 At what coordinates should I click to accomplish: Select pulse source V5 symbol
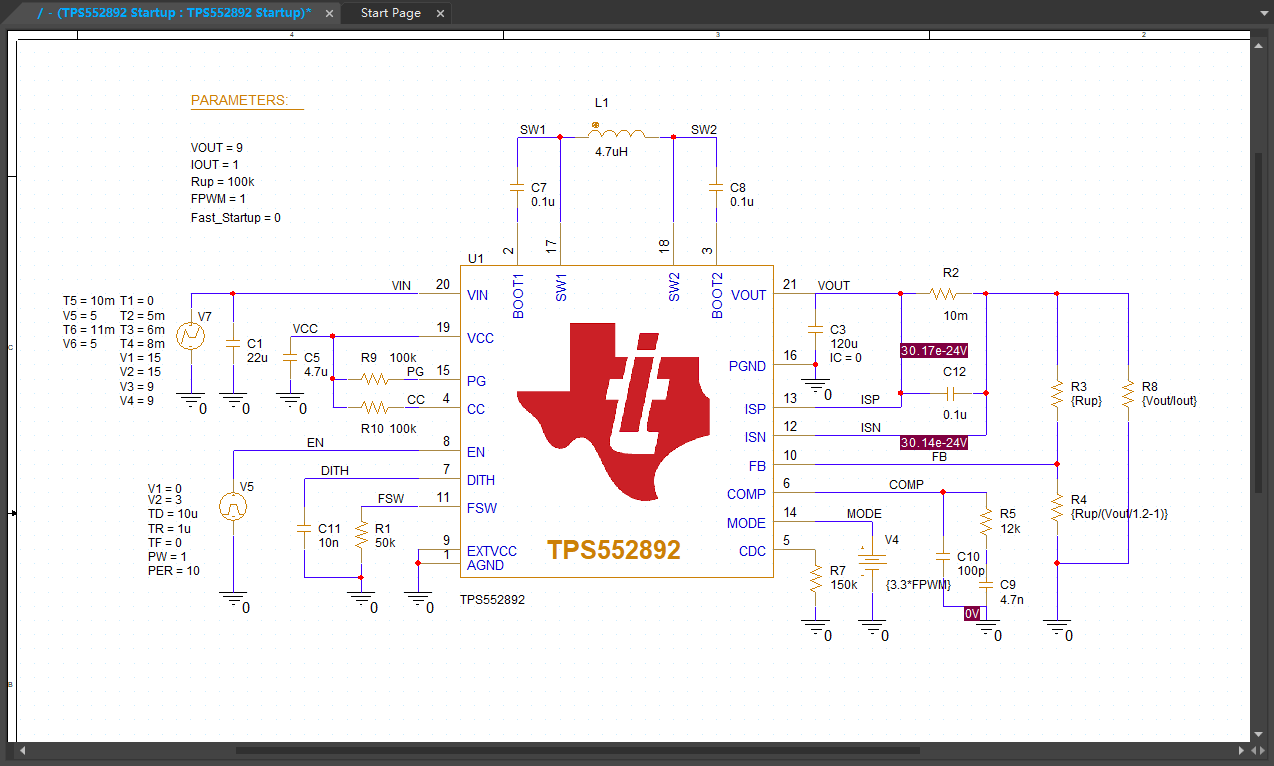pyautogui.click(x=232, y=507)
